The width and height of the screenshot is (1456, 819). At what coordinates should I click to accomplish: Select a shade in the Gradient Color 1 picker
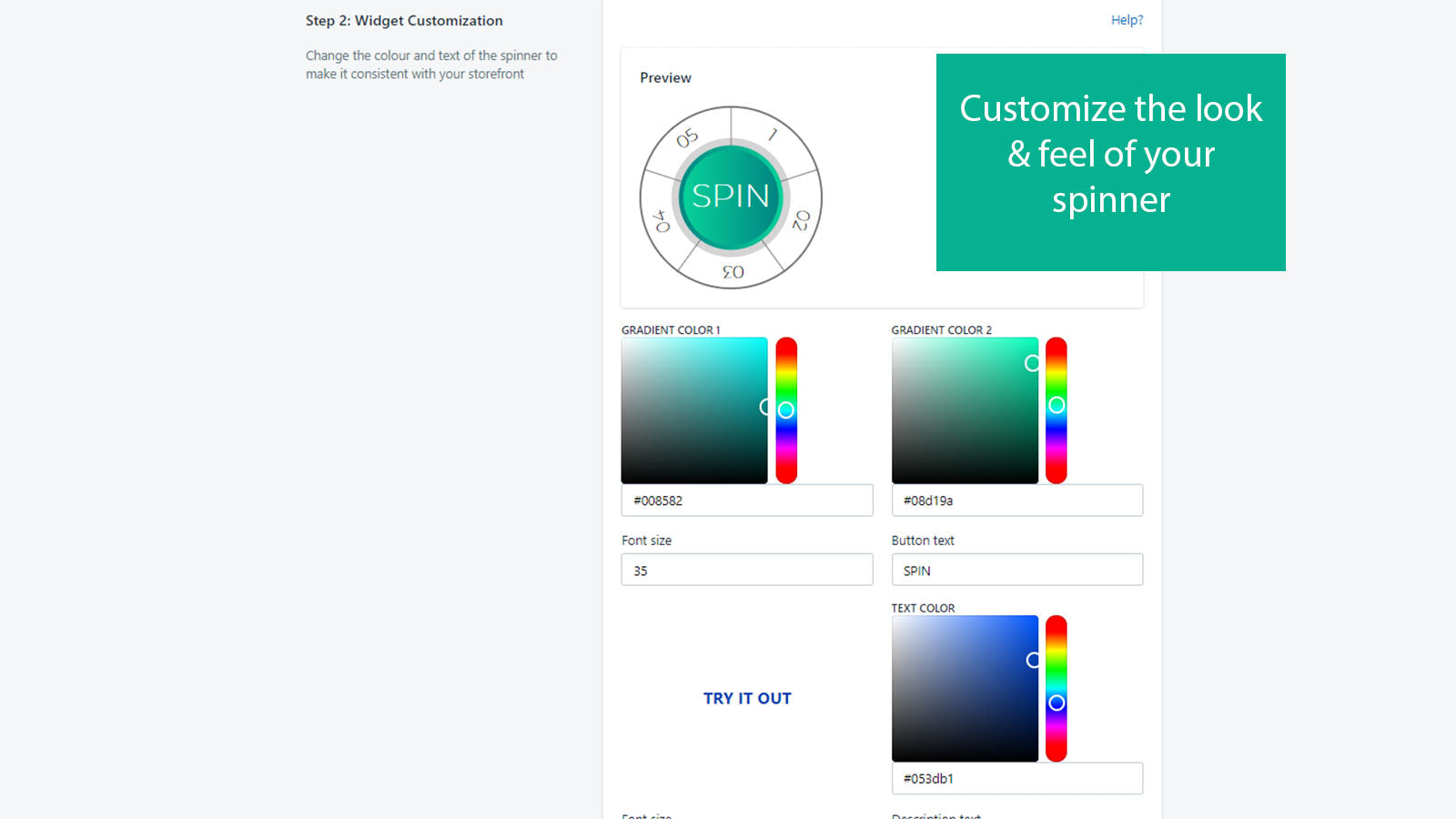693,409
